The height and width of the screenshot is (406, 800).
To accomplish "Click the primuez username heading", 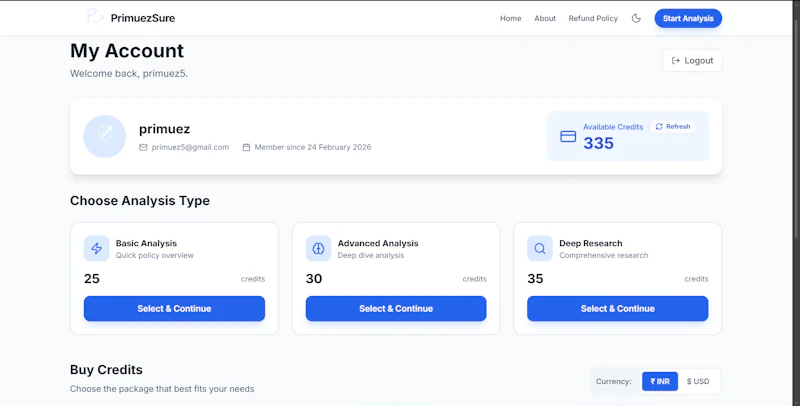I will point(164,129).
